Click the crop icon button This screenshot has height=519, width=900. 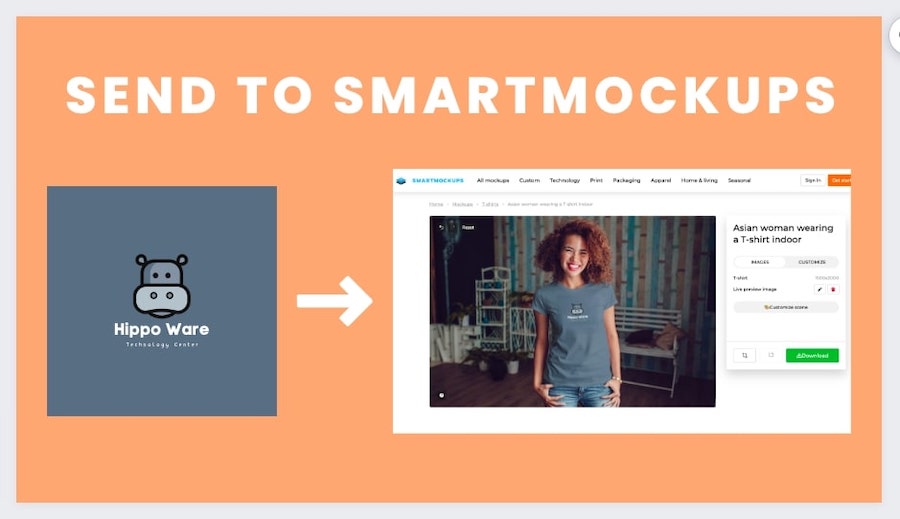744,355
